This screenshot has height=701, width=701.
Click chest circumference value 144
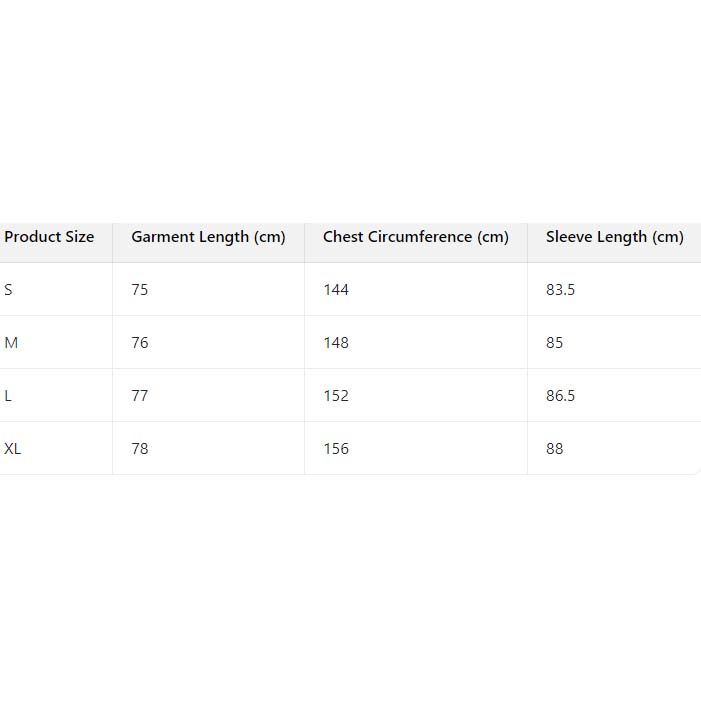(x=336, y=290)
